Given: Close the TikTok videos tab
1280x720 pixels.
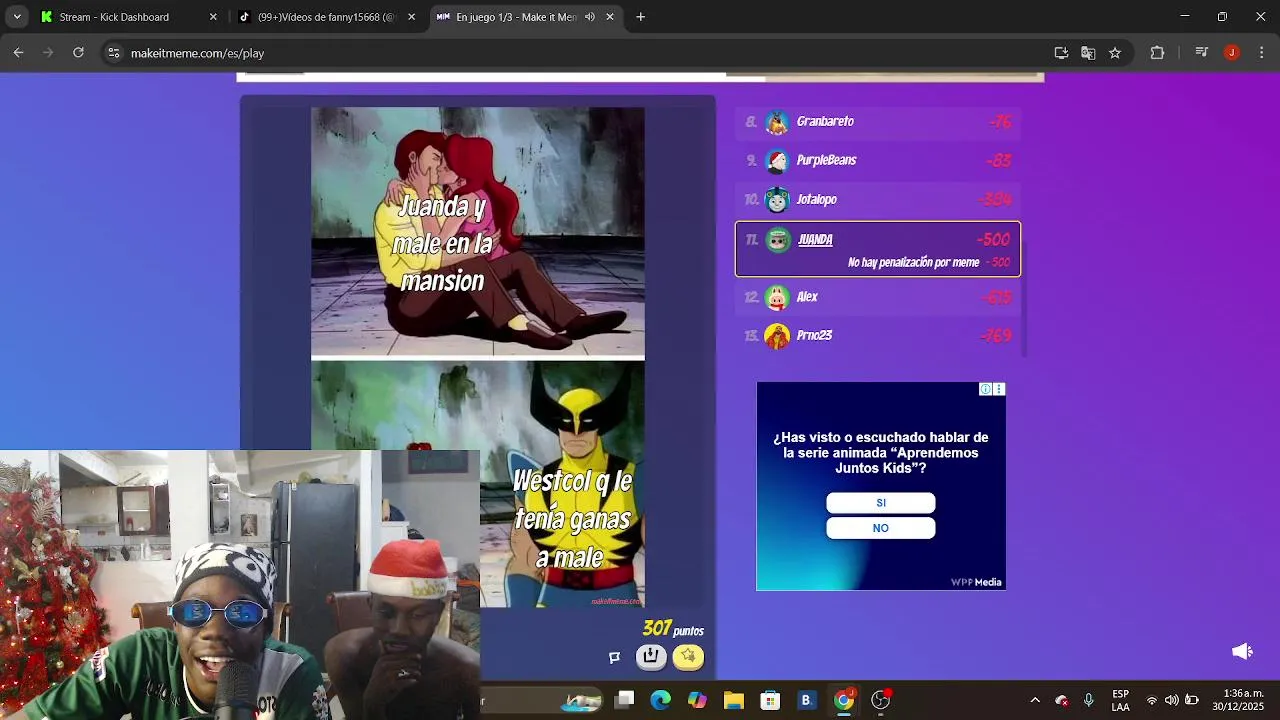Looking at the screenshot, I should click(411, 17).
